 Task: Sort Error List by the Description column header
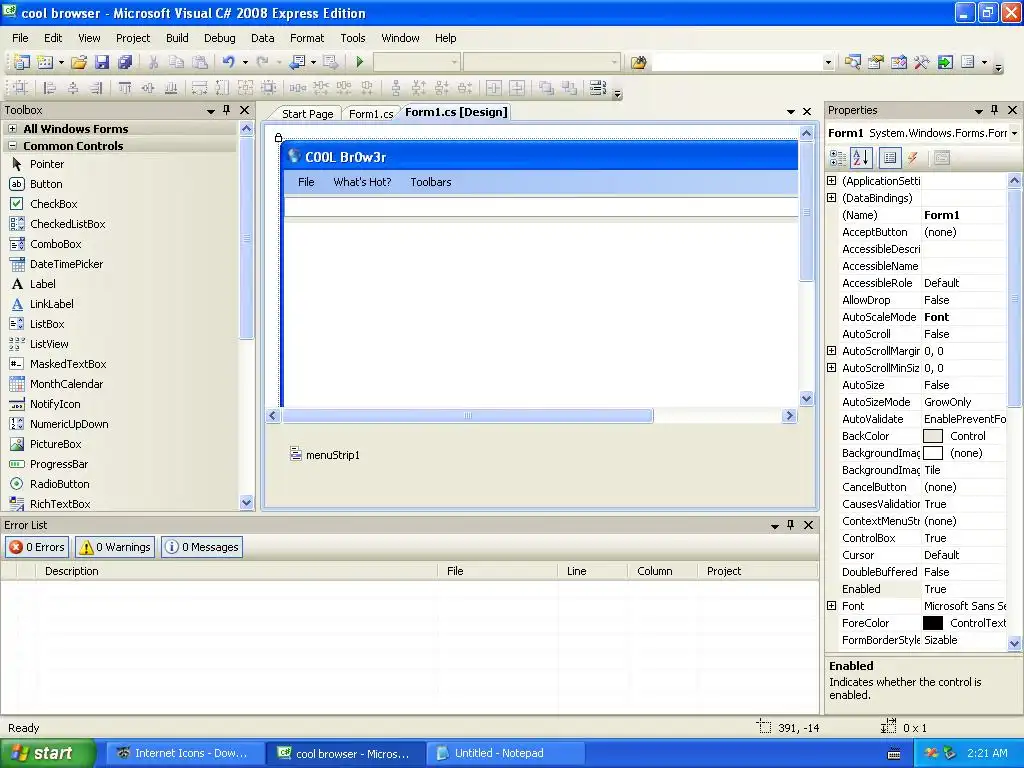(236, 571)
